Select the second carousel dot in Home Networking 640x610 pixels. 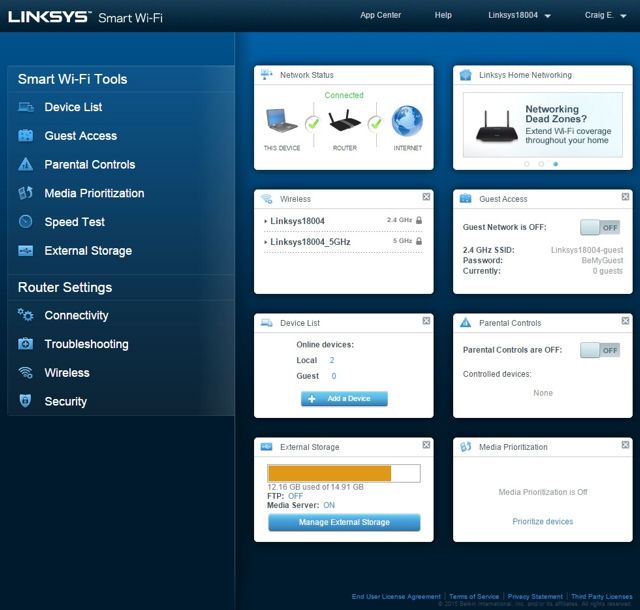541,164
